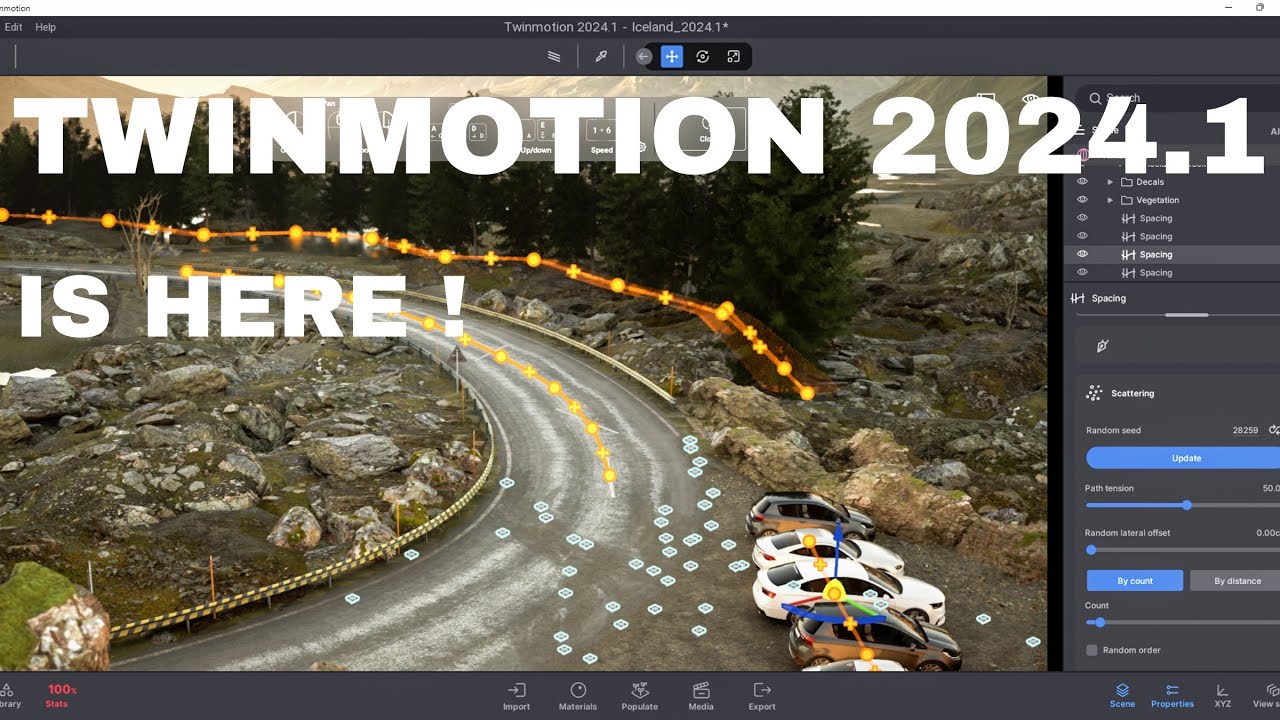Select the By count mode button
Viewport: 1280px width, 720px height.
(x=1135, y=581)
